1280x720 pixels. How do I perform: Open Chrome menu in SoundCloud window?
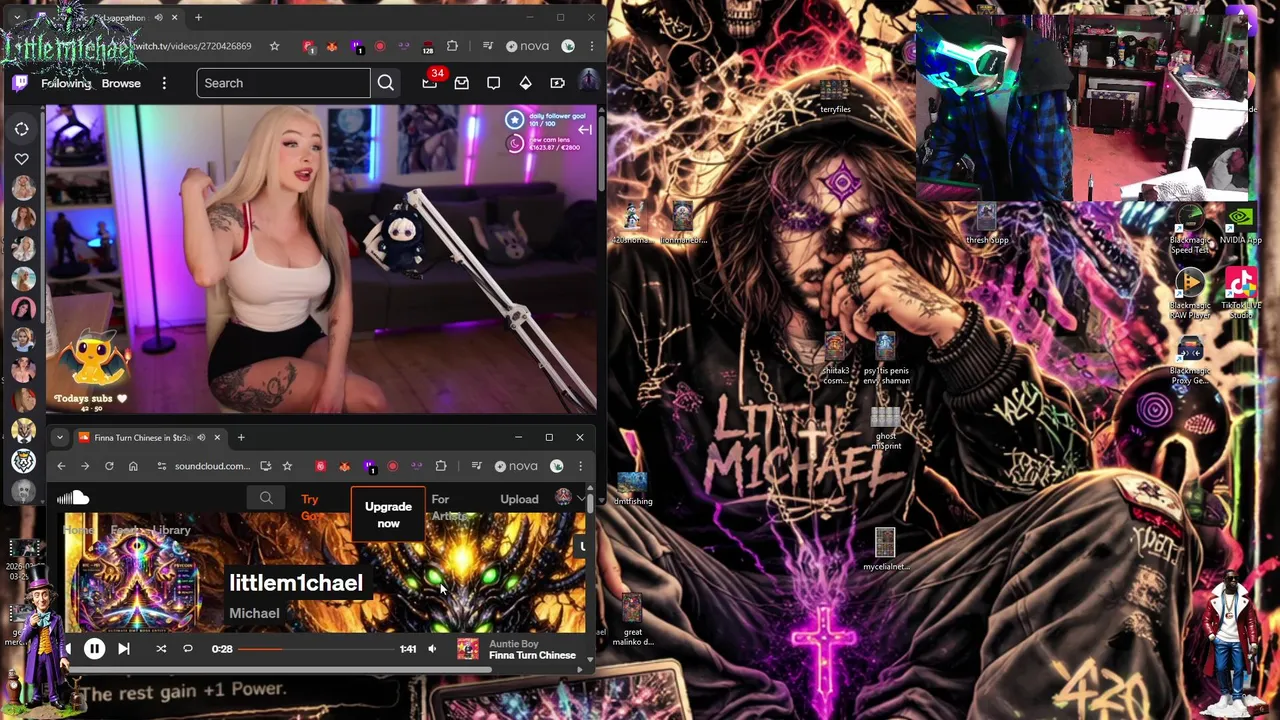(580, 466)
